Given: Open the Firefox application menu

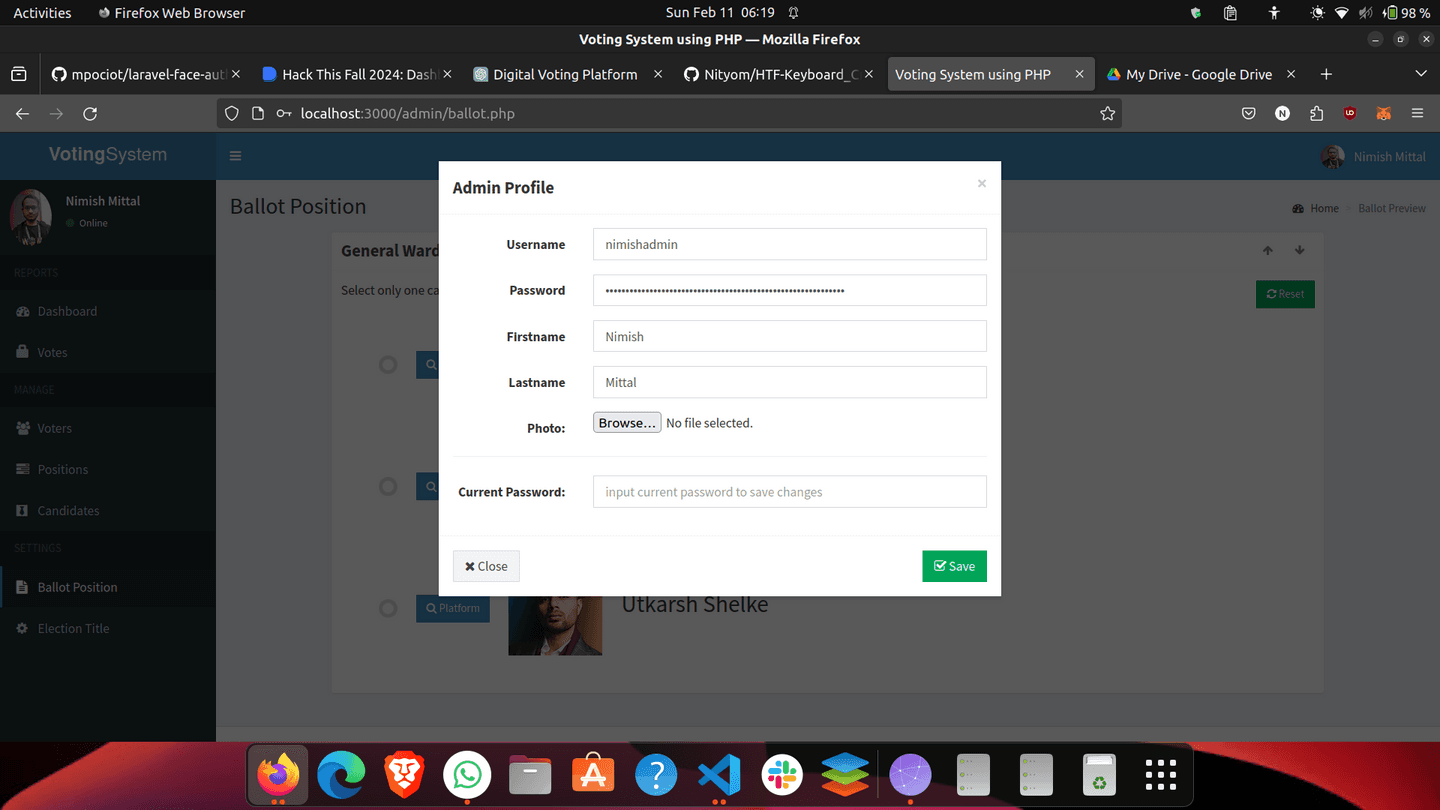Looking at the screenshot, I should [x=1417, y=114].
